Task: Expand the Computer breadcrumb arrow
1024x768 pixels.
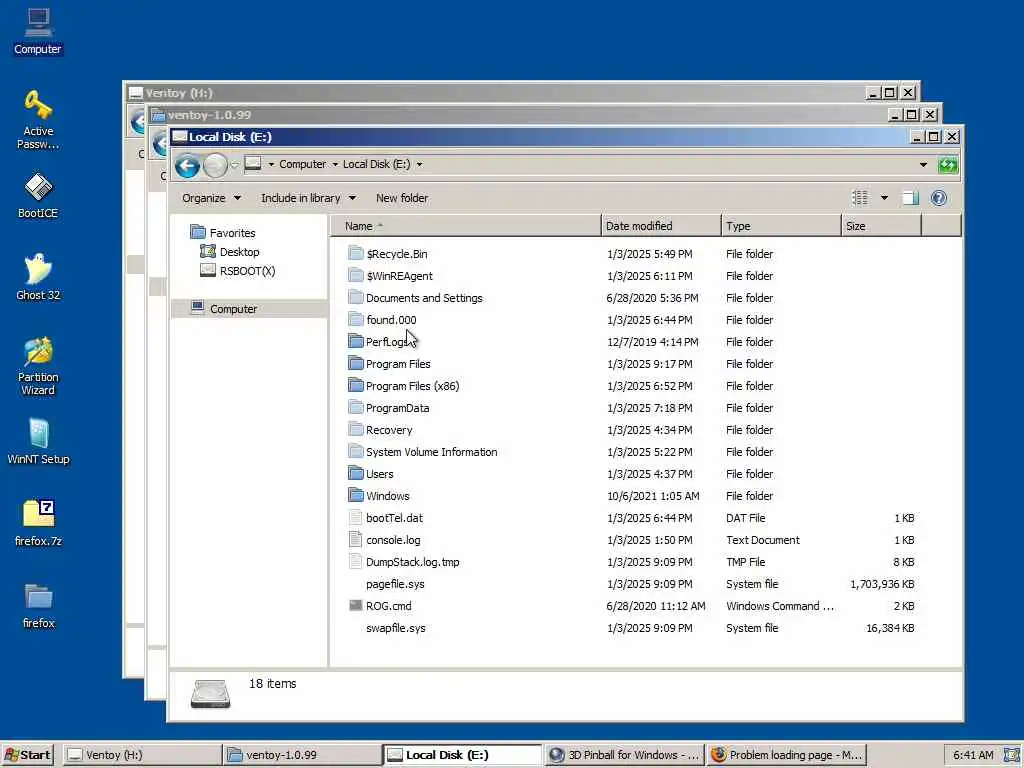Action: [335, 165]
